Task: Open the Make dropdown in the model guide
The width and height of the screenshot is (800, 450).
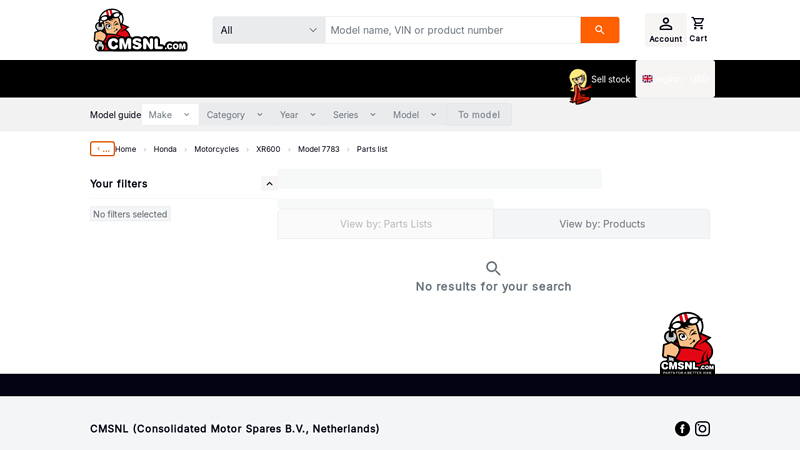Action: pyautogui.click(x=170, y=115)
